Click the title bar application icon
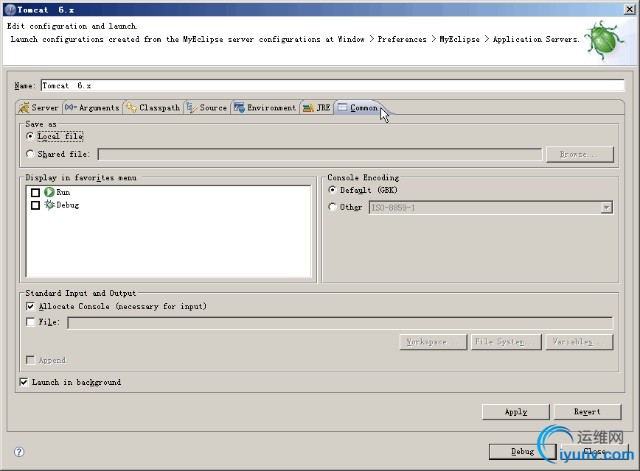This screenshot has height=471, width=640. coord(11,10)
